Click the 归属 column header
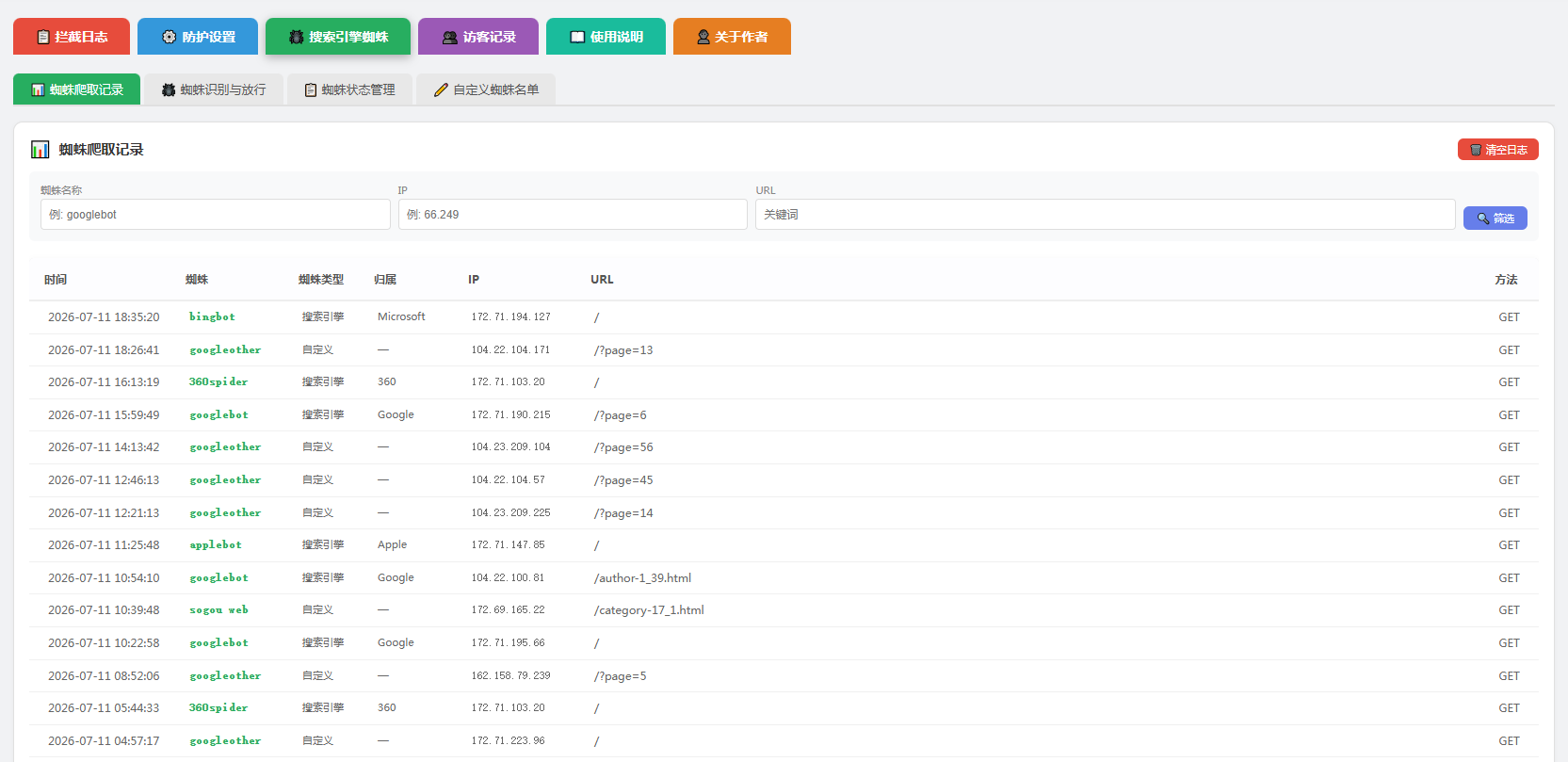Screen dimensions: 1568x762 pos(385,280)
